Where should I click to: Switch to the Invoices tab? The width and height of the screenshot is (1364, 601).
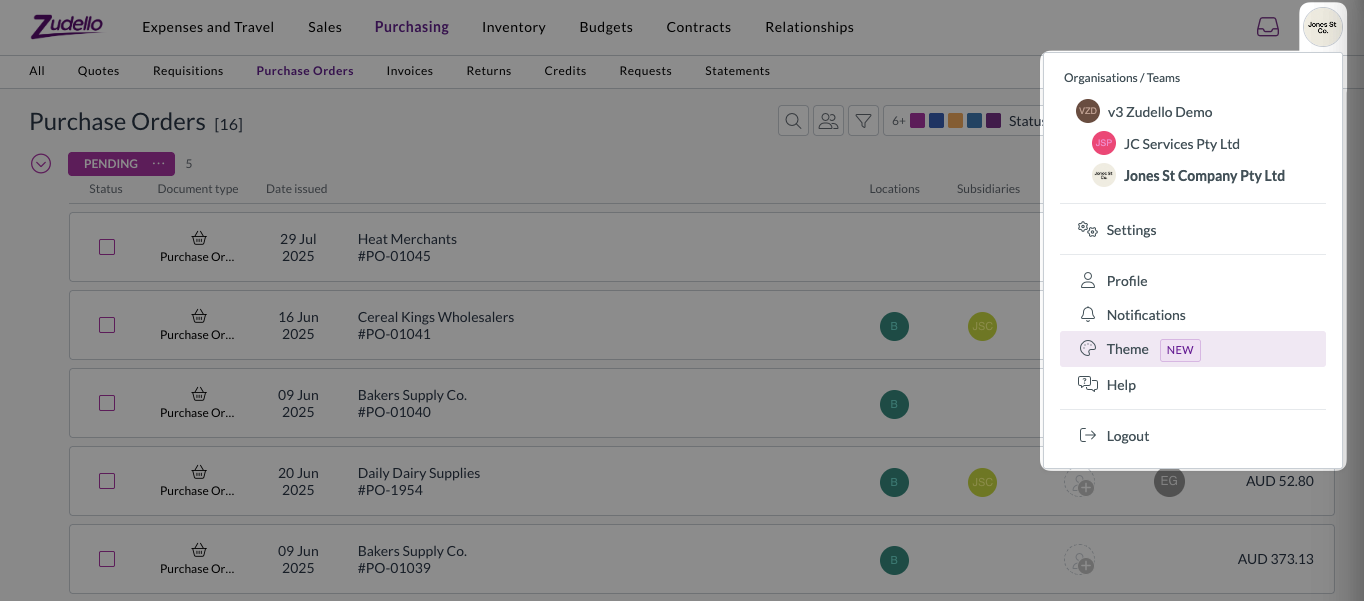409,71
